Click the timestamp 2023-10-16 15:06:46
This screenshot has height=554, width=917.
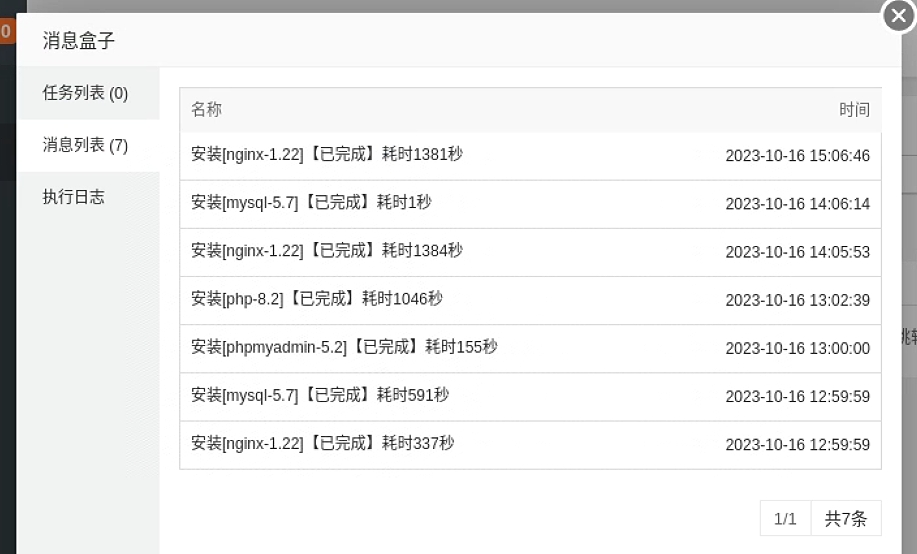coord(797,156)
